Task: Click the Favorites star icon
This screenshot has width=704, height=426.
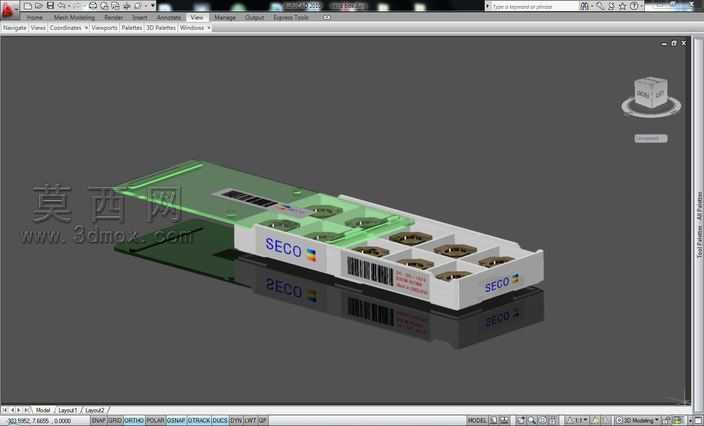Action: (x=622, y=6)
